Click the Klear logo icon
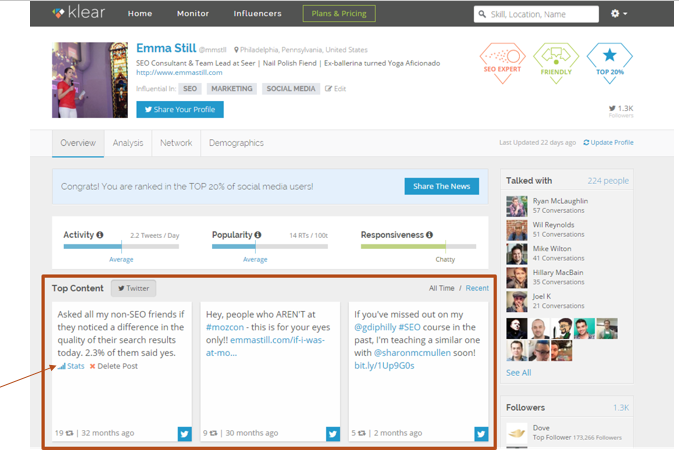The width and height of the screenshot is (679, 460). pyautogui.click(x=60, y=14)
